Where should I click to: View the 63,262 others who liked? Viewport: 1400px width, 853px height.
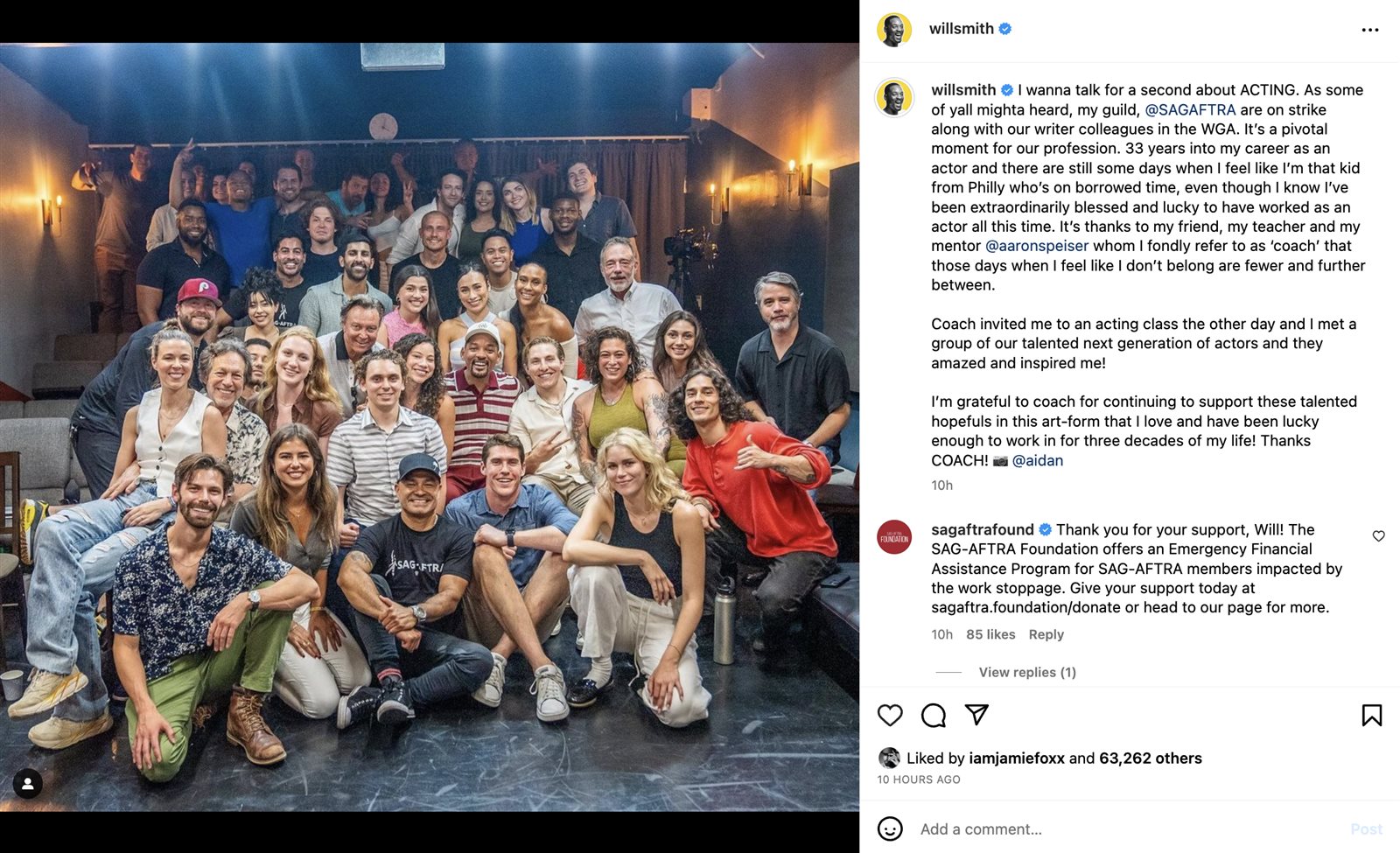click(1151, 759)
